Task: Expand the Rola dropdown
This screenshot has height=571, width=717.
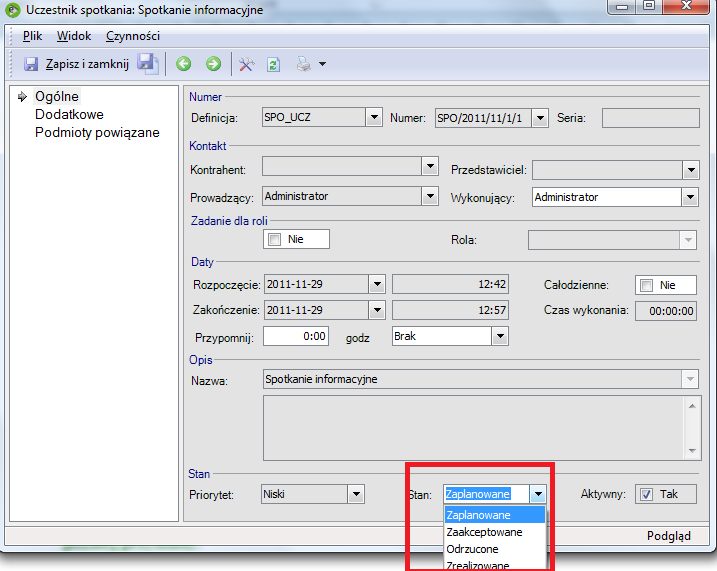Action: [688, 240]
